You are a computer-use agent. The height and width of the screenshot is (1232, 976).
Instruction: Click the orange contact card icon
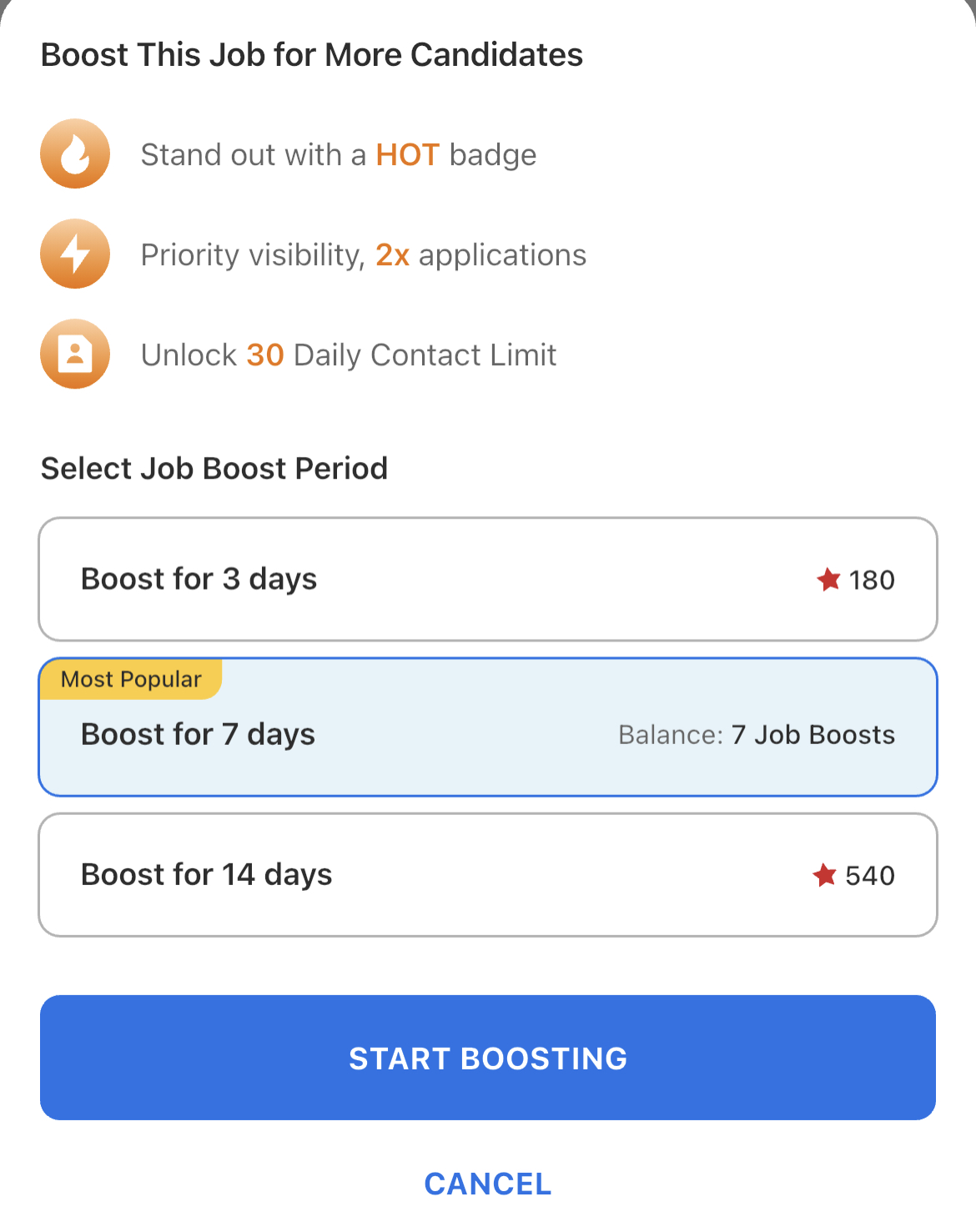click(75, 355)
